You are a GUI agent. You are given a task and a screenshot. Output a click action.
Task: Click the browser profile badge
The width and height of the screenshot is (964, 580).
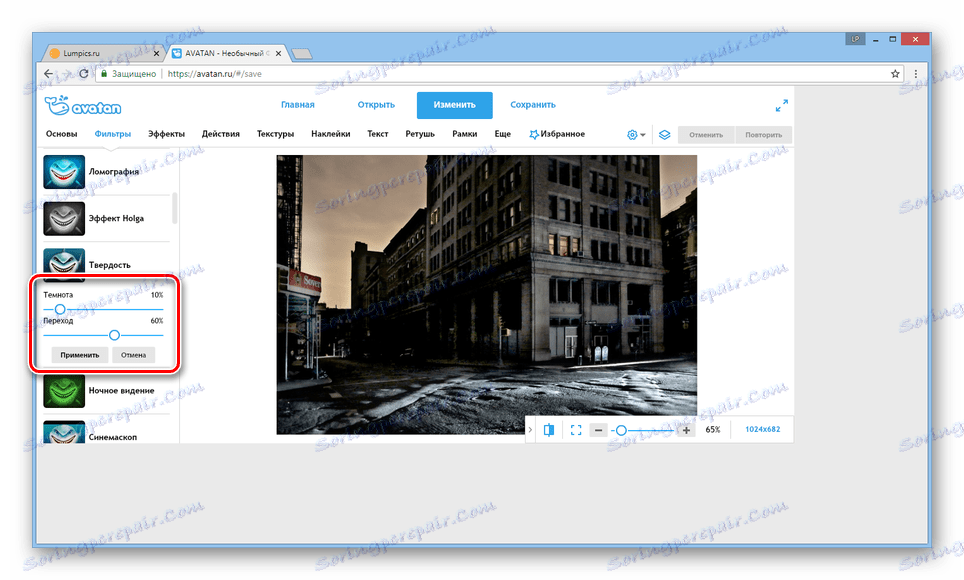(855, 39)
